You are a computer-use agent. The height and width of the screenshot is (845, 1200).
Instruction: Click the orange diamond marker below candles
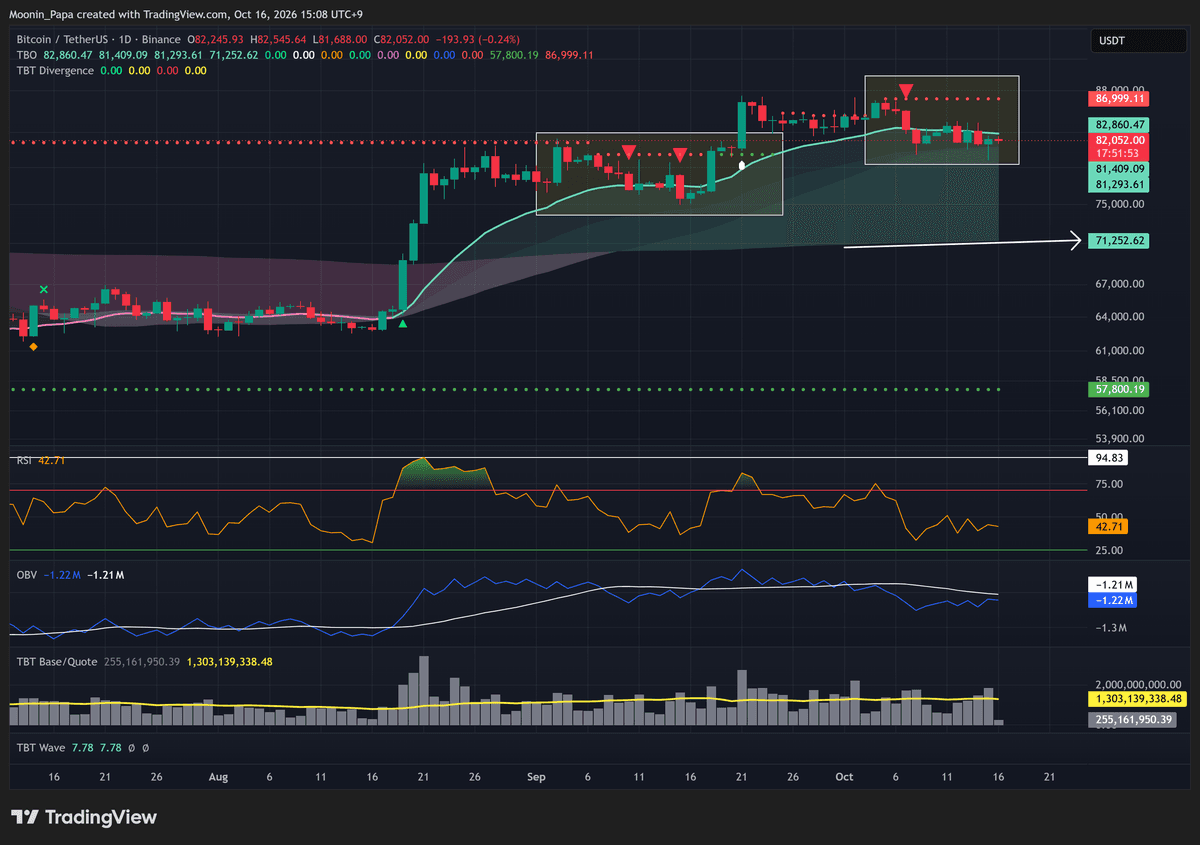pos(34,347)
